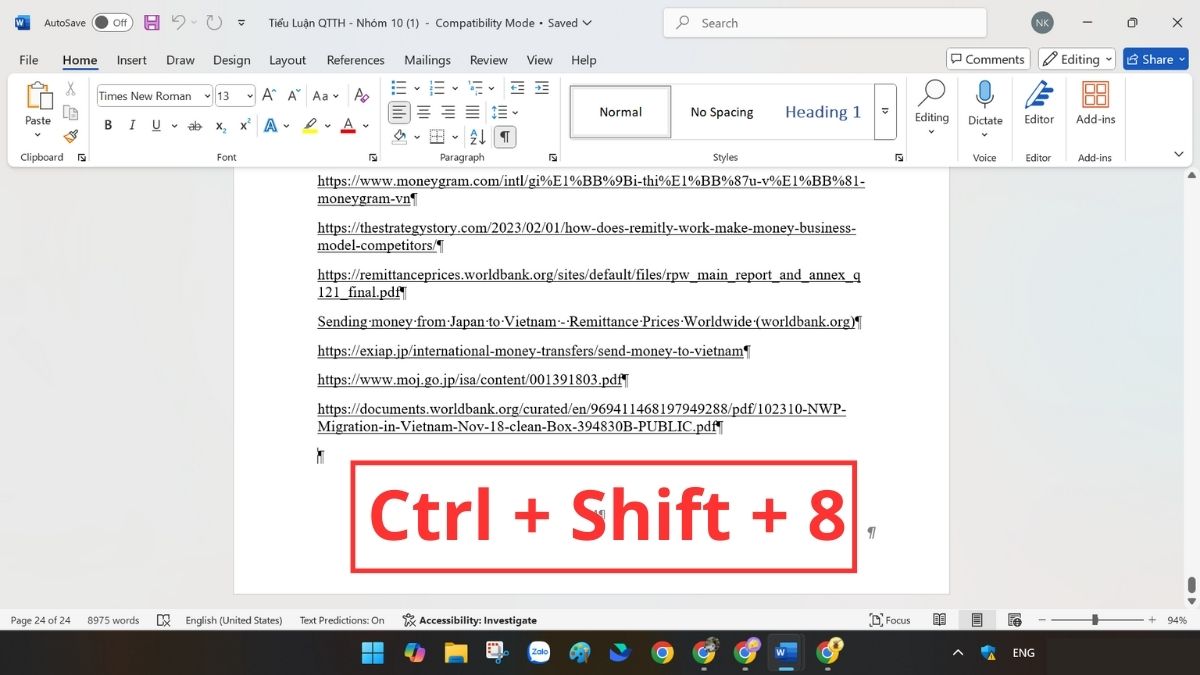Sort paragraph A to Z icon

click(x=478, y=137)
